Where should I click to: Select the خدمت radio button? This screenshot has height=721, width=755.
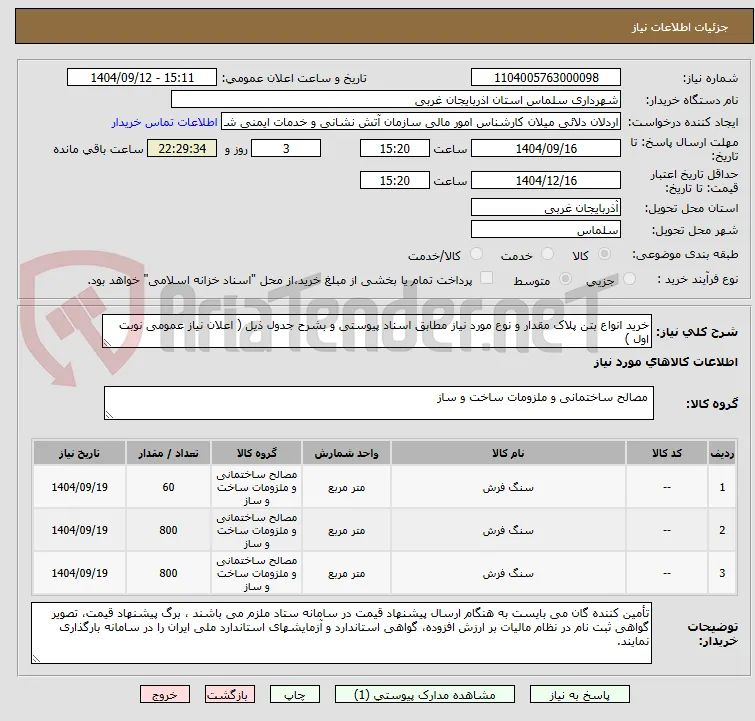pyautogui.click(x=547, y=253)
